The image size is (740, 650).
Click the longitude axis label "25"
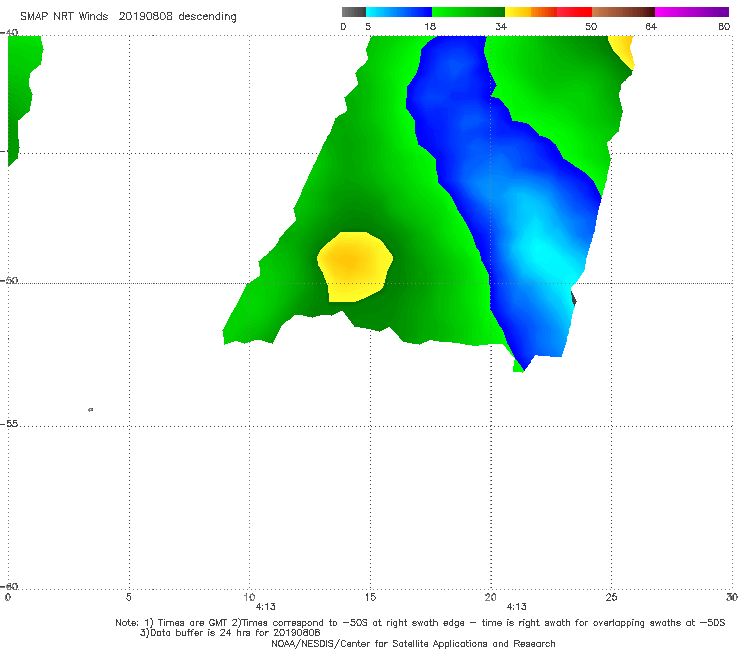click(611, 597)
